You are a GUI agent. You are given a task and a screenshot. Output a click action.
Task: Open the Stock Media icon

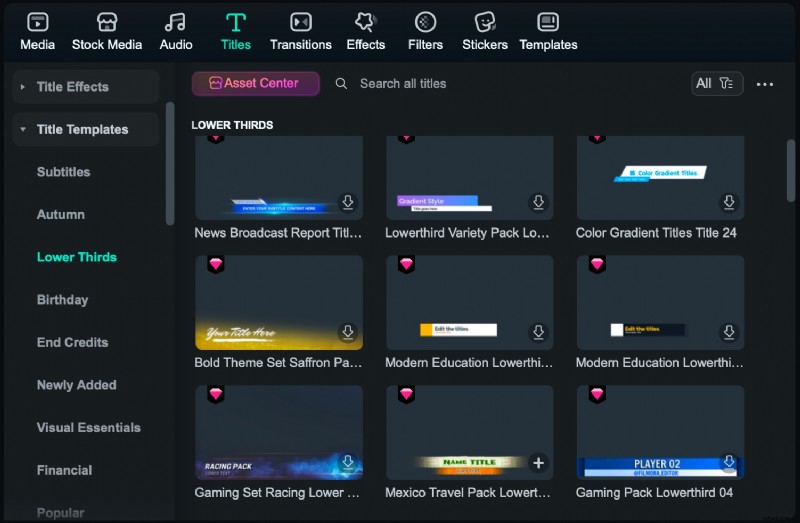(x=107, y=22)
